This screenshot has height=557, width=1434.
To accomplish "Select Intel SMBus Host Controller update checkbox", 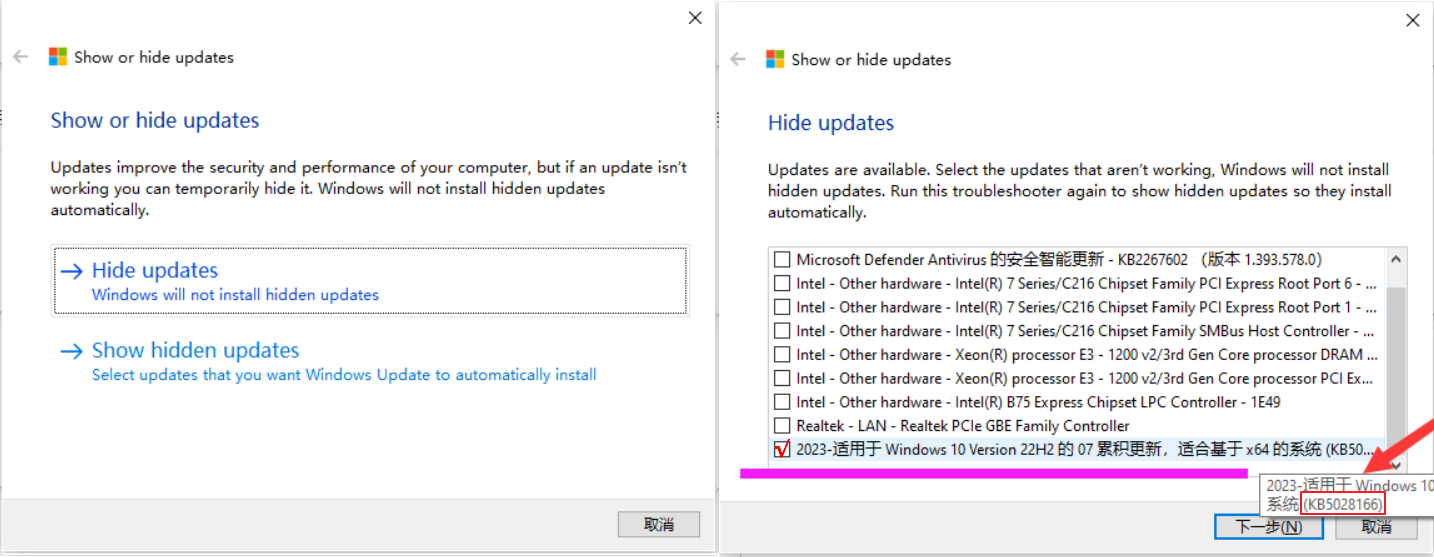I will point(782,331).
